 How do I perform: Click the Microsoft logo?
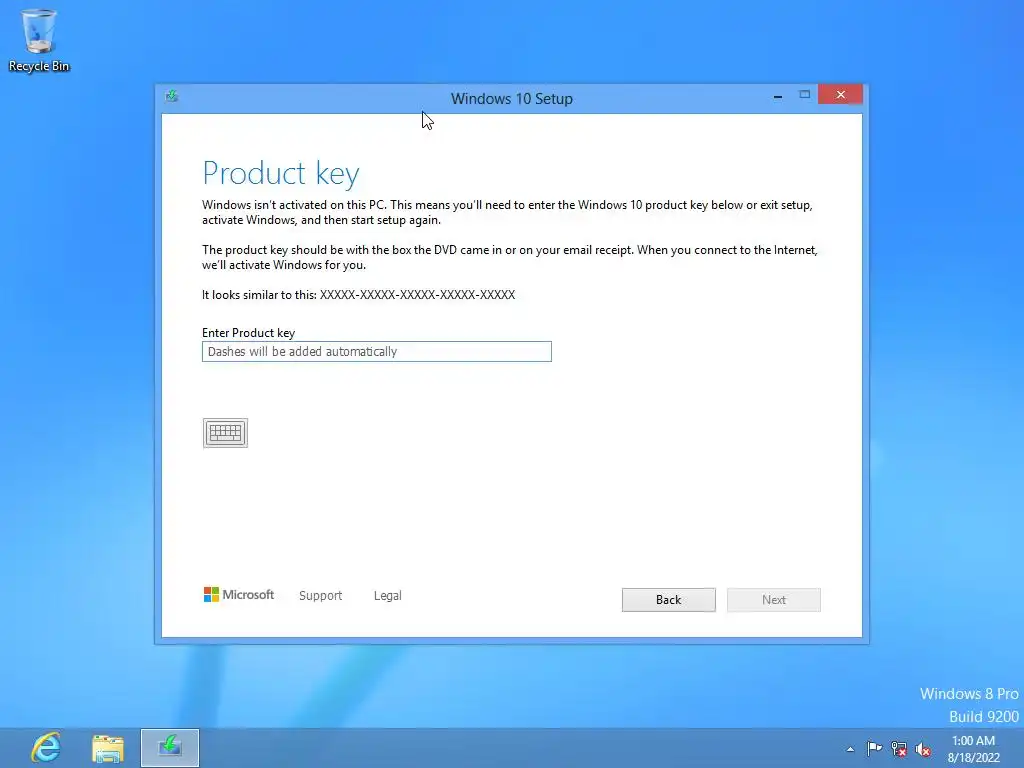click(238, 594)
